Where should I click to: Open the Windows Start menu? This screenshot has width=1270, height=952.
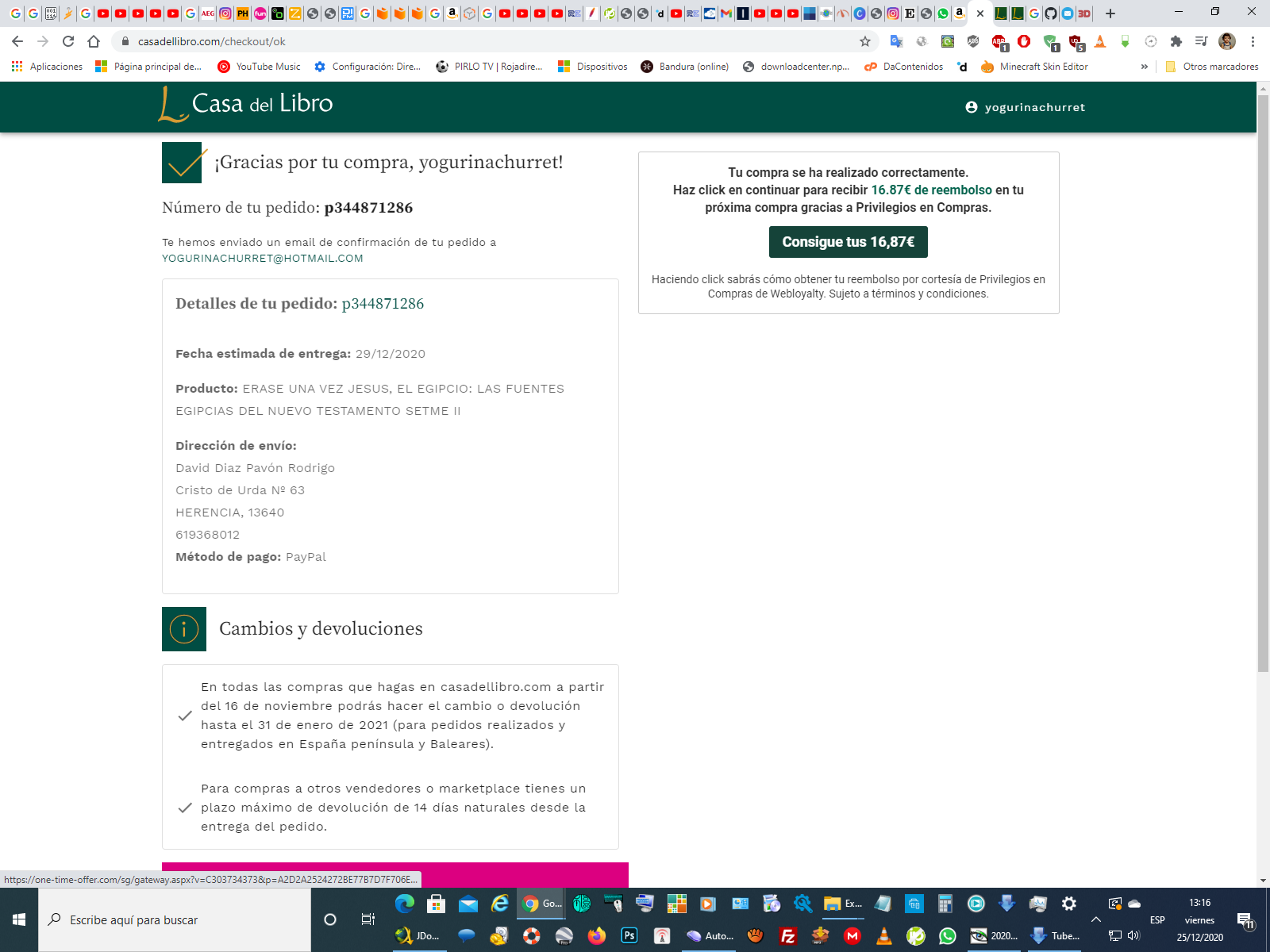(x=19, y=919)
